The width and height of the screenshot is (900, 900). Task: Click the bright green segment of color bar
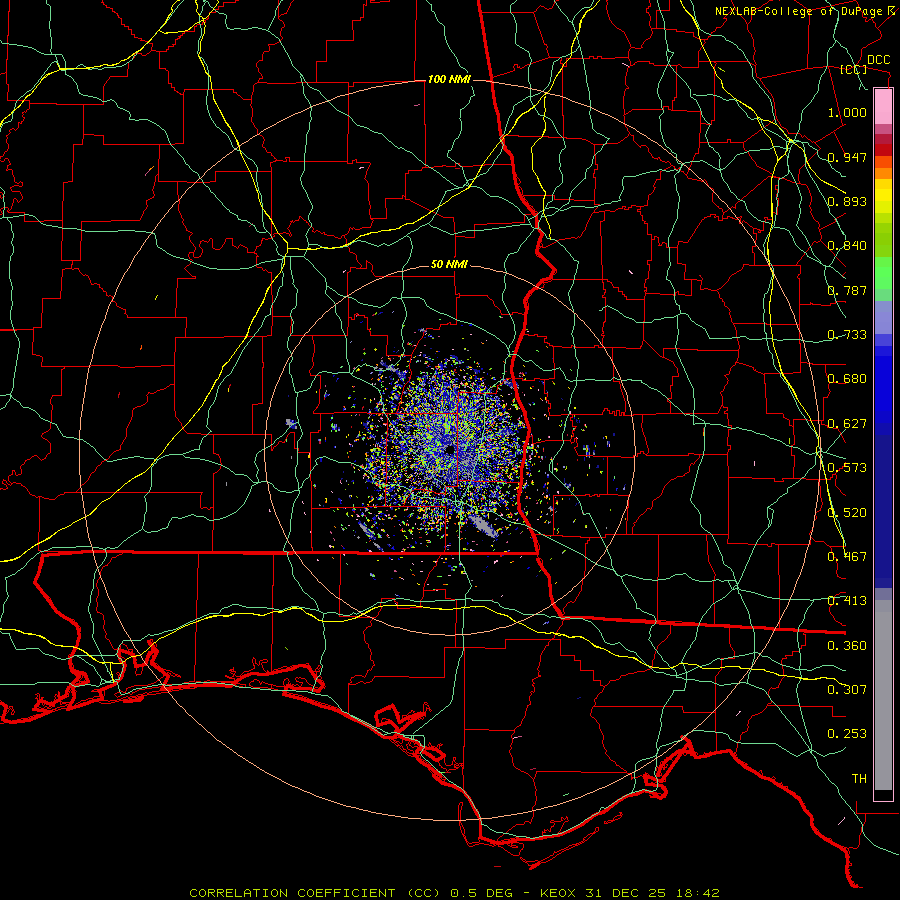pos(883,273)
